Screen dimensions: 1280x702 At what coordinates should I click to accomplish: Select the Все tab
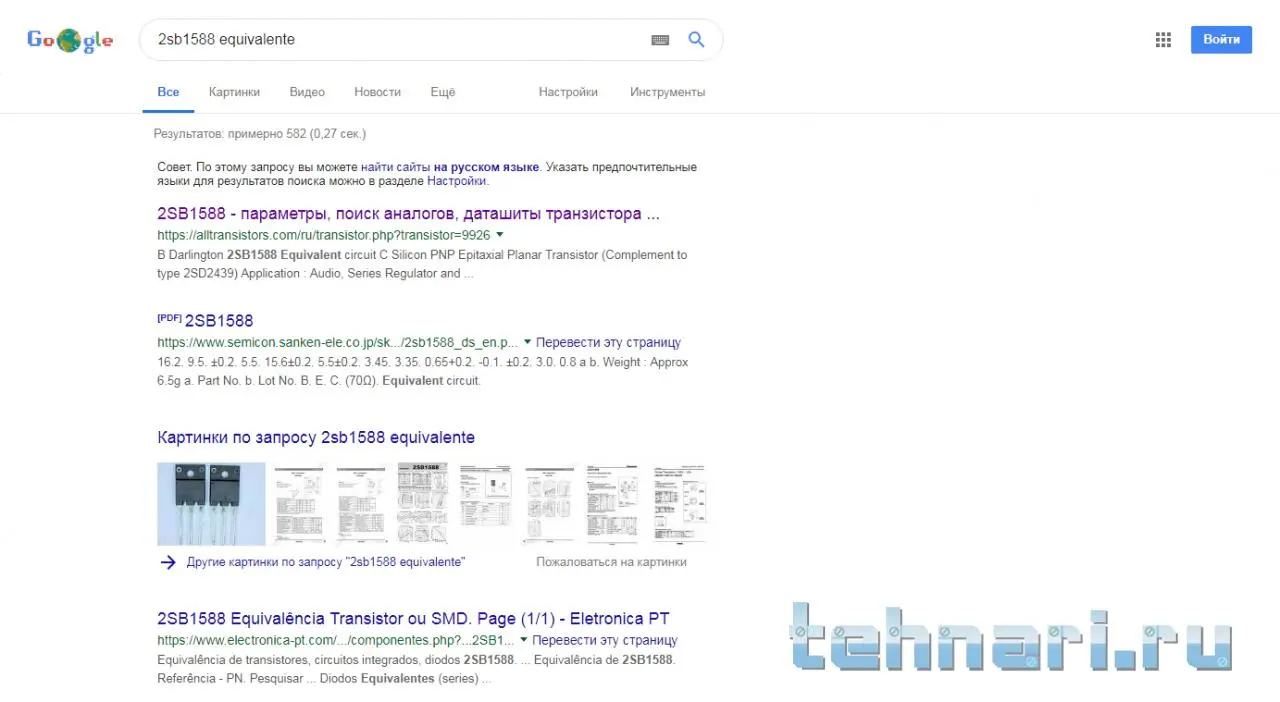(168, 92)
